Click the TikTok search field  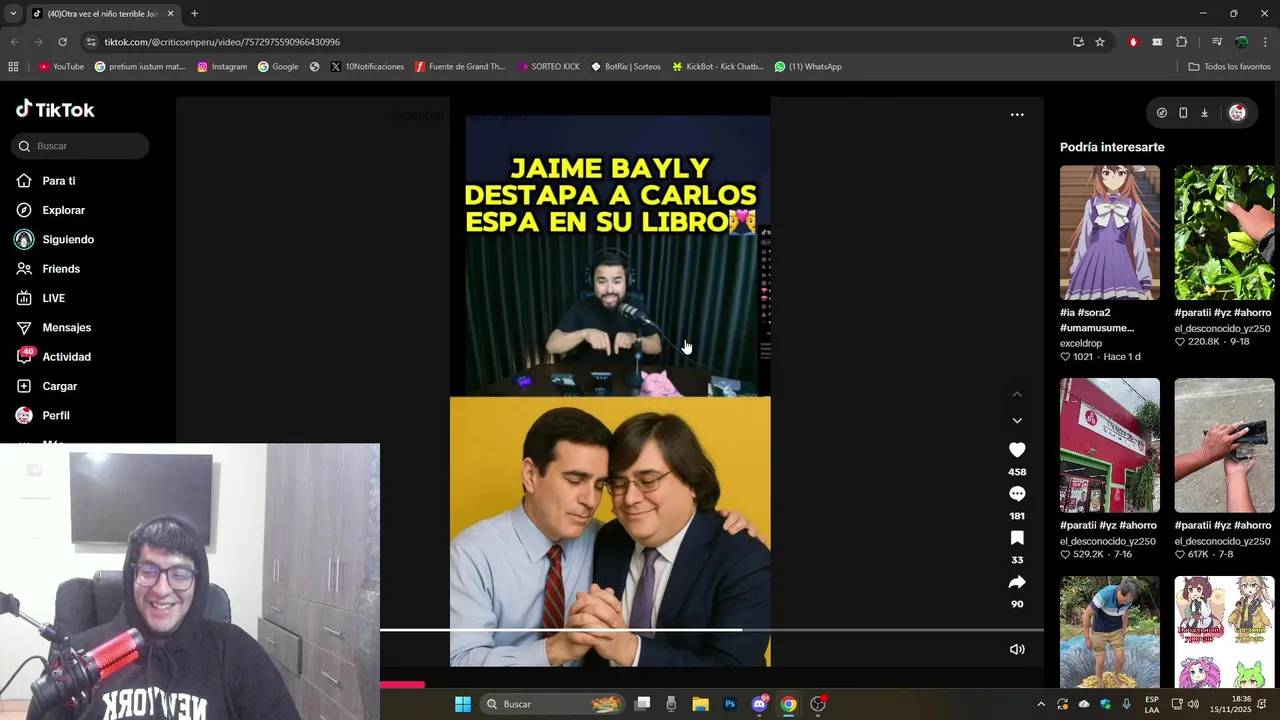click(x=80, y=146)
